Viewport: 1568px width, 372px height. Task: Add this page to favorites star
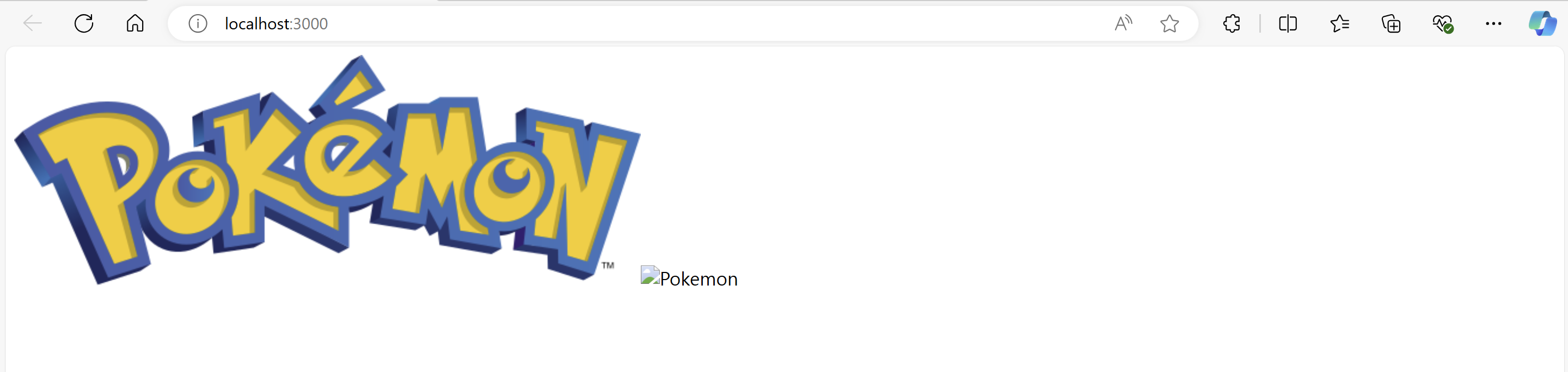coord(1169,24)
